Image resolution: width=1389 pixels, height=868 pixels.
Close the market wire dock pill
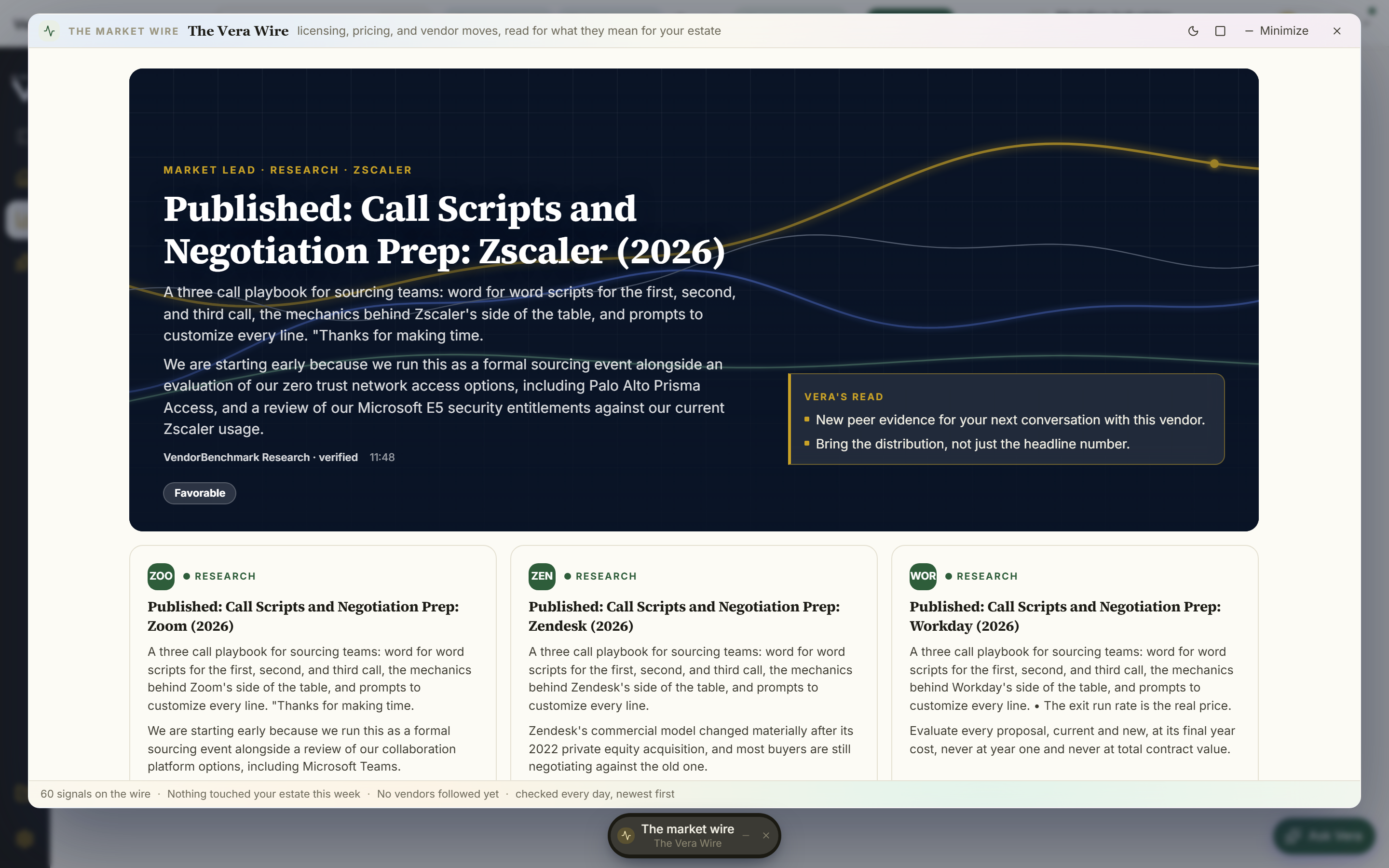tap(766, 836)
